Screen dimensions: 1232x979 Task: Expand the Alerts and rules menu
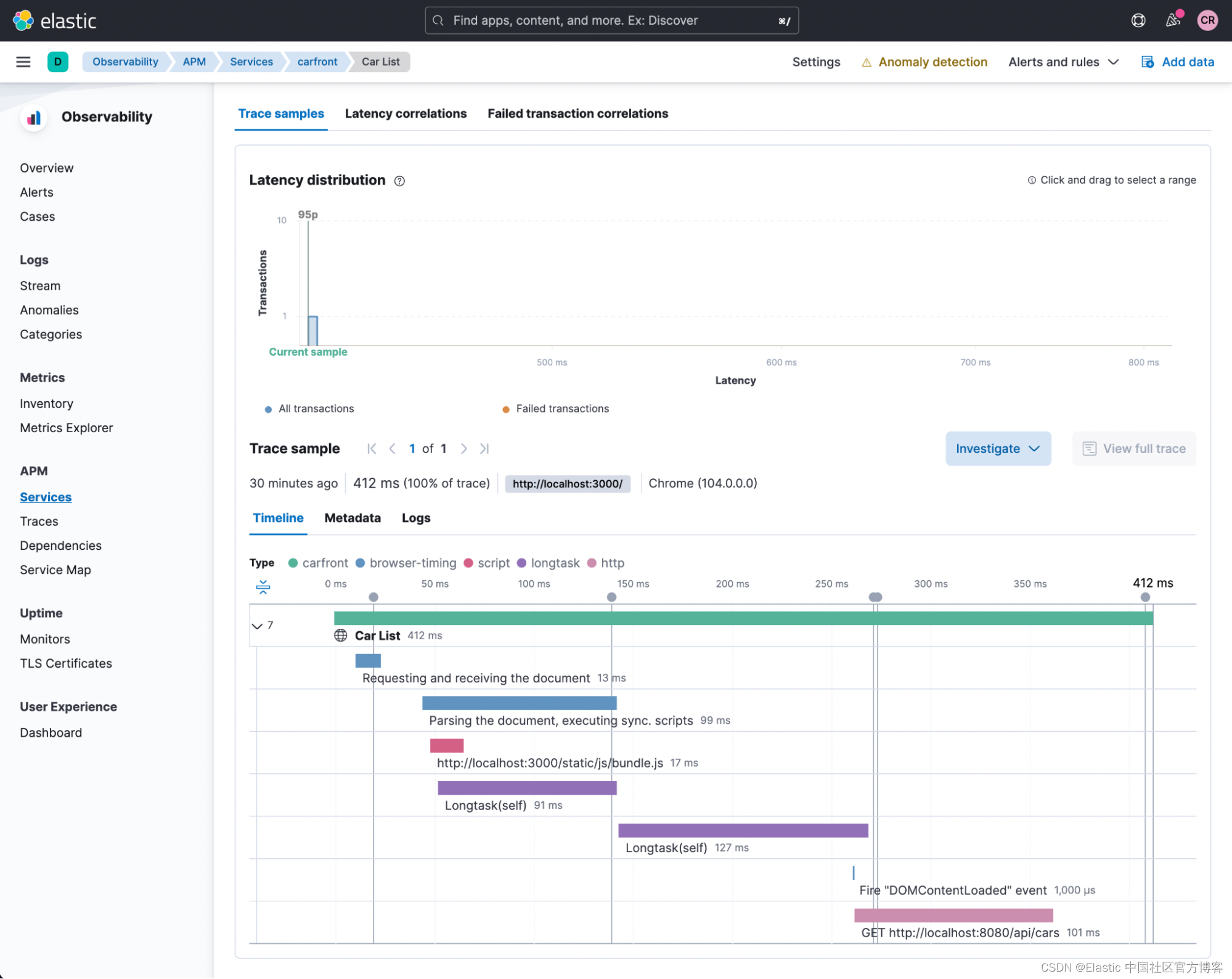pyautogui.click(x=1063, y=62)
